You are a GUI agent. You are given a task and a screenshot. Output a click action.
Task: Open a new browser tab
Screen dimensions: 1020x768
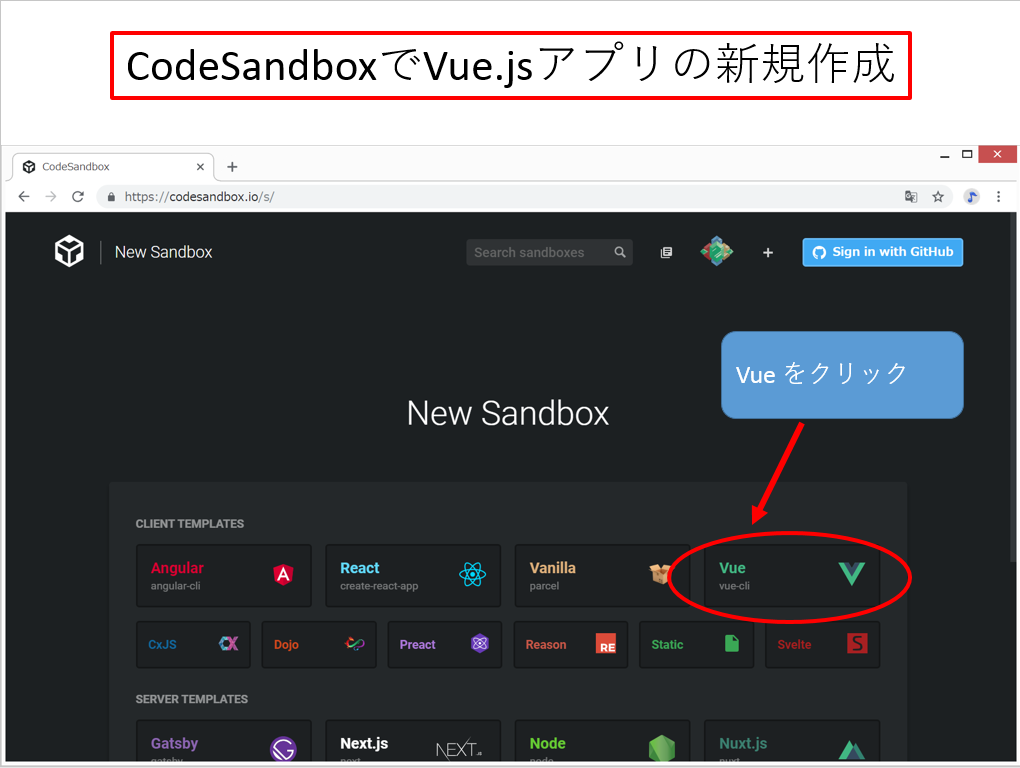coord(232,167)
